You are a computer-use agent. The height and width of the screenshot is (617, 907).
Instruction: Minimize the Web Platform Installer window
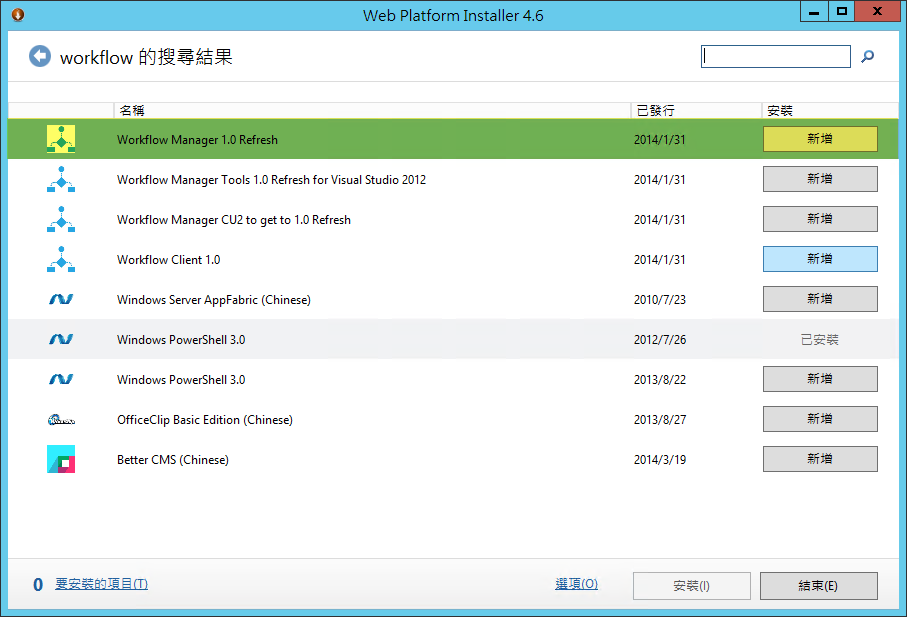point(814,12)
